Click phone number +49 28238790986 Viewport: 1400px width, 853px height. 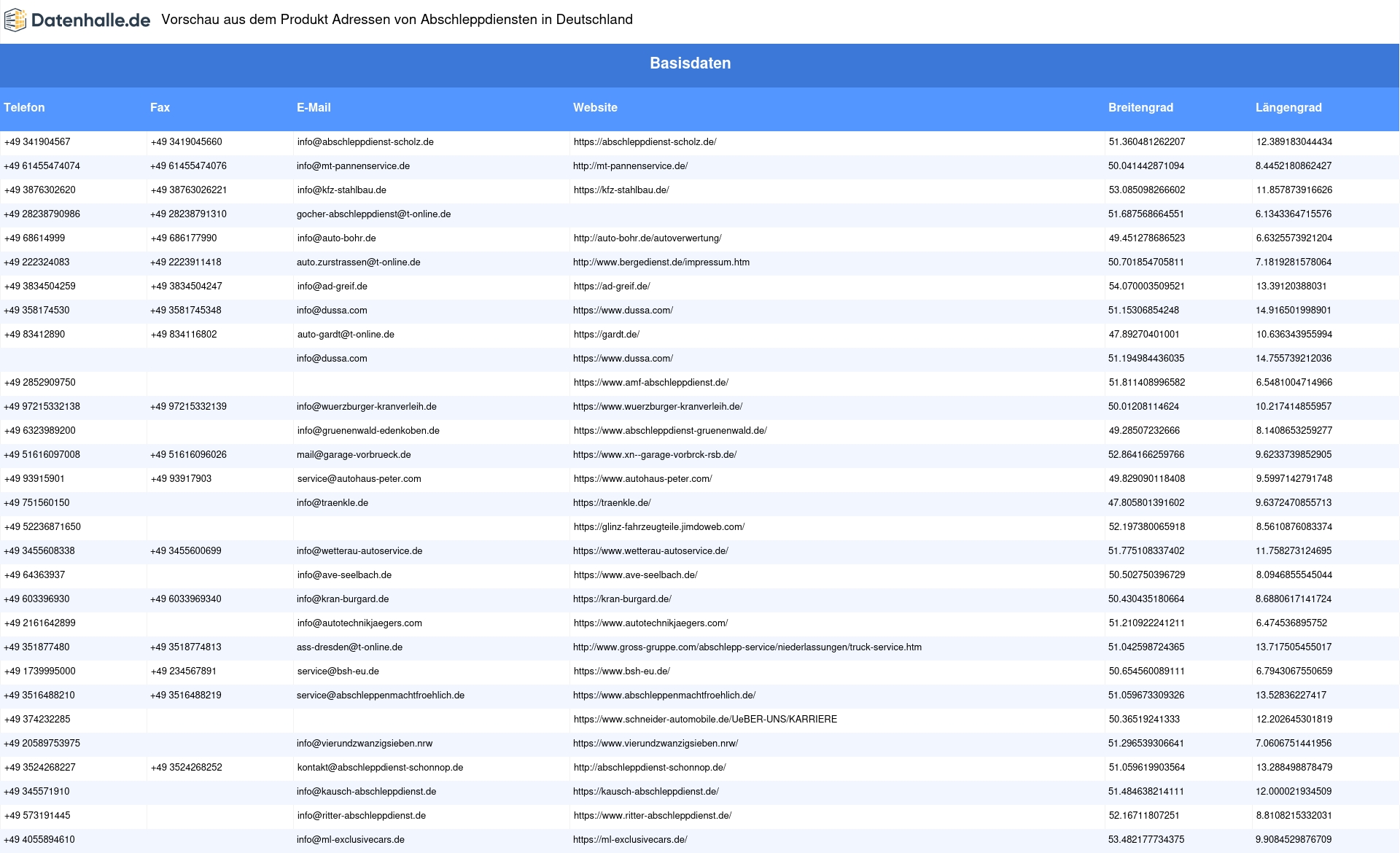tap(42, 214)
